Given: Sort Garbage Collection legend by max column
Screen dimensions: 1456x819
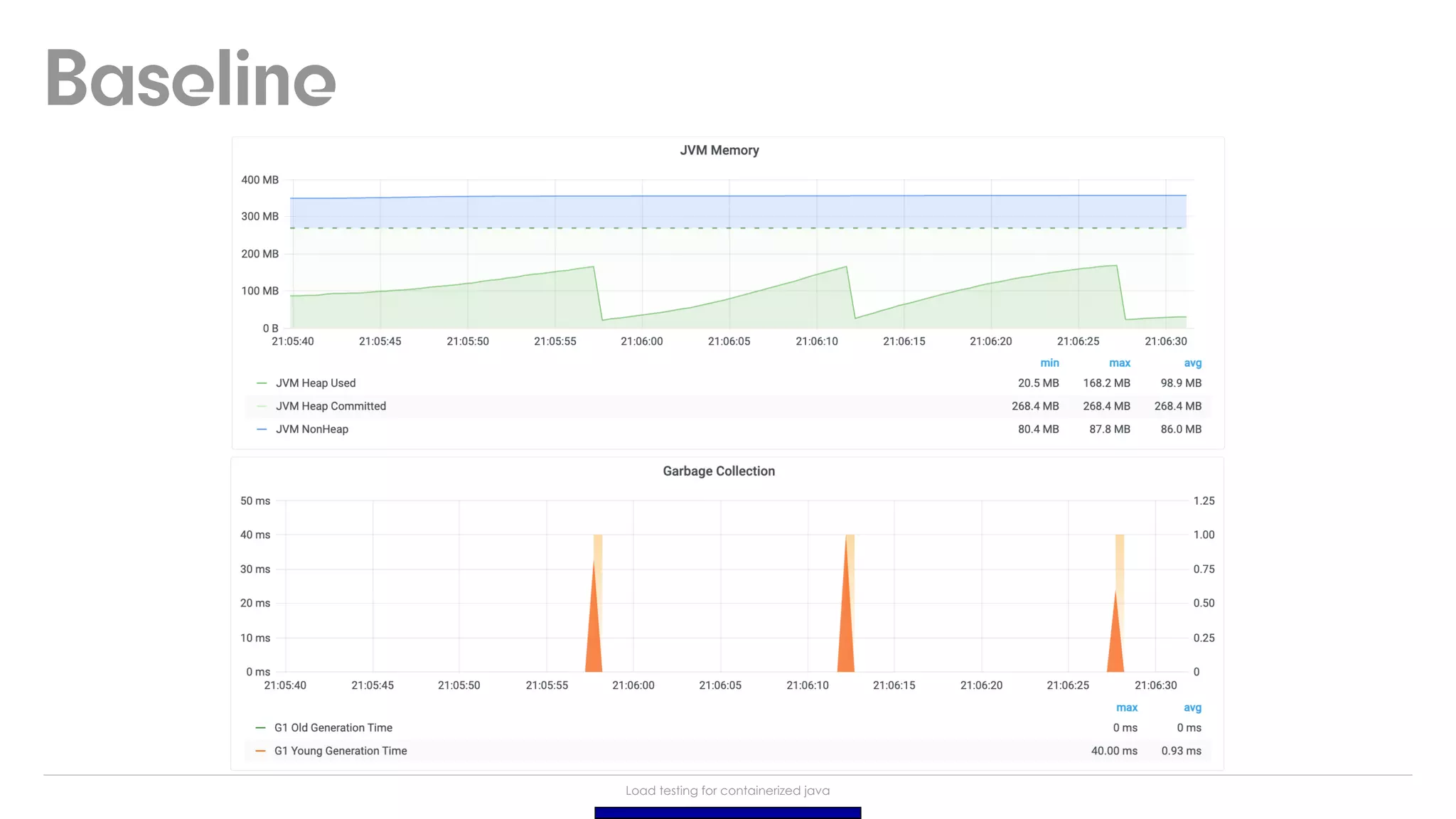Looking at the screenshot, I should tap(1127, 708).
